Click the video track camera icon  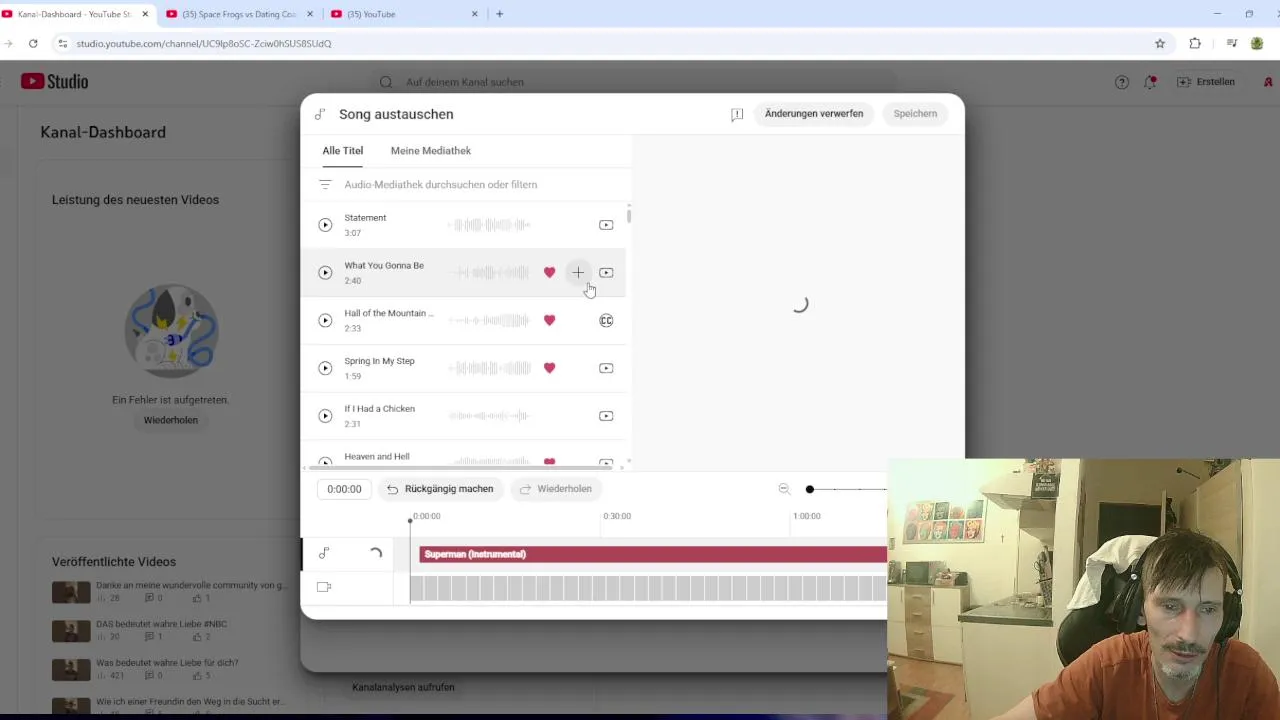[324, 587]
